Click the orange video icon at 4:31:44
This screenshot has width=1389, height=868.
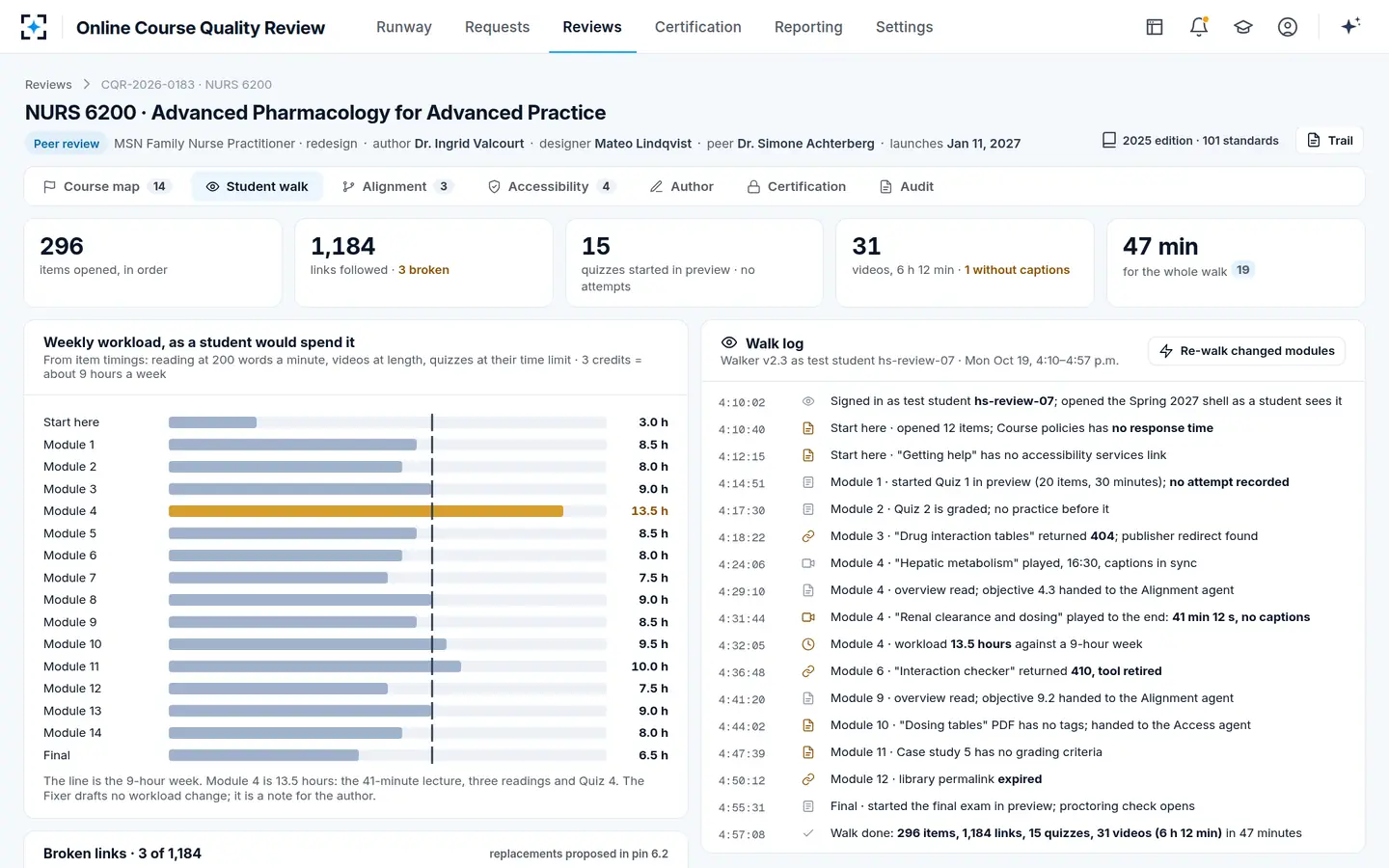(x=808, y=617)
